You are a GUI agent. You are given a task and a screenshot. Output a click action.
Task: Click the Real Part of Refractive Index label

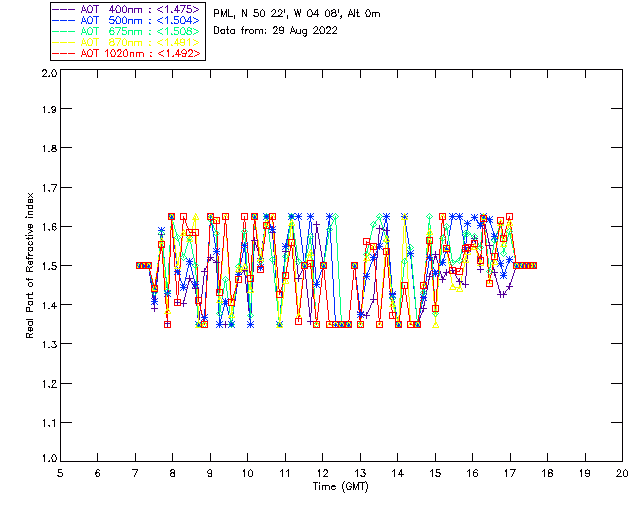tap(29, 265)
